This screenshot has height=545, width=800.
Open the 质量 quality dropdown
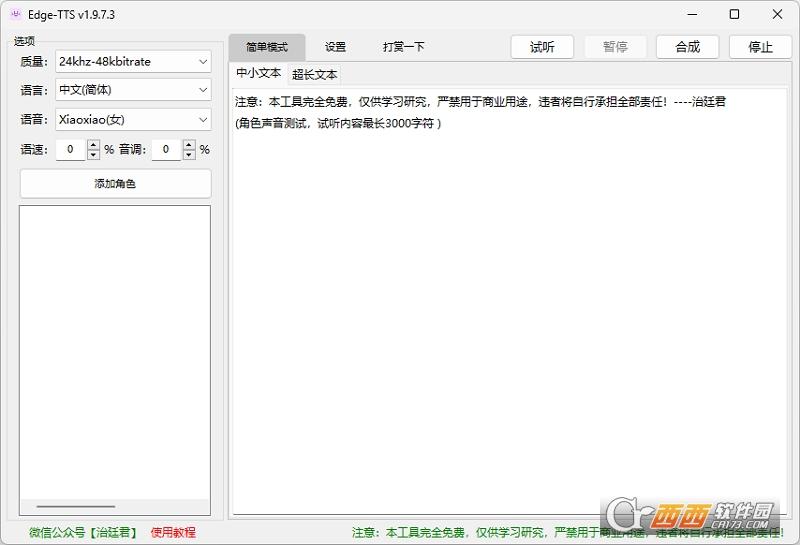pos(133,62)
